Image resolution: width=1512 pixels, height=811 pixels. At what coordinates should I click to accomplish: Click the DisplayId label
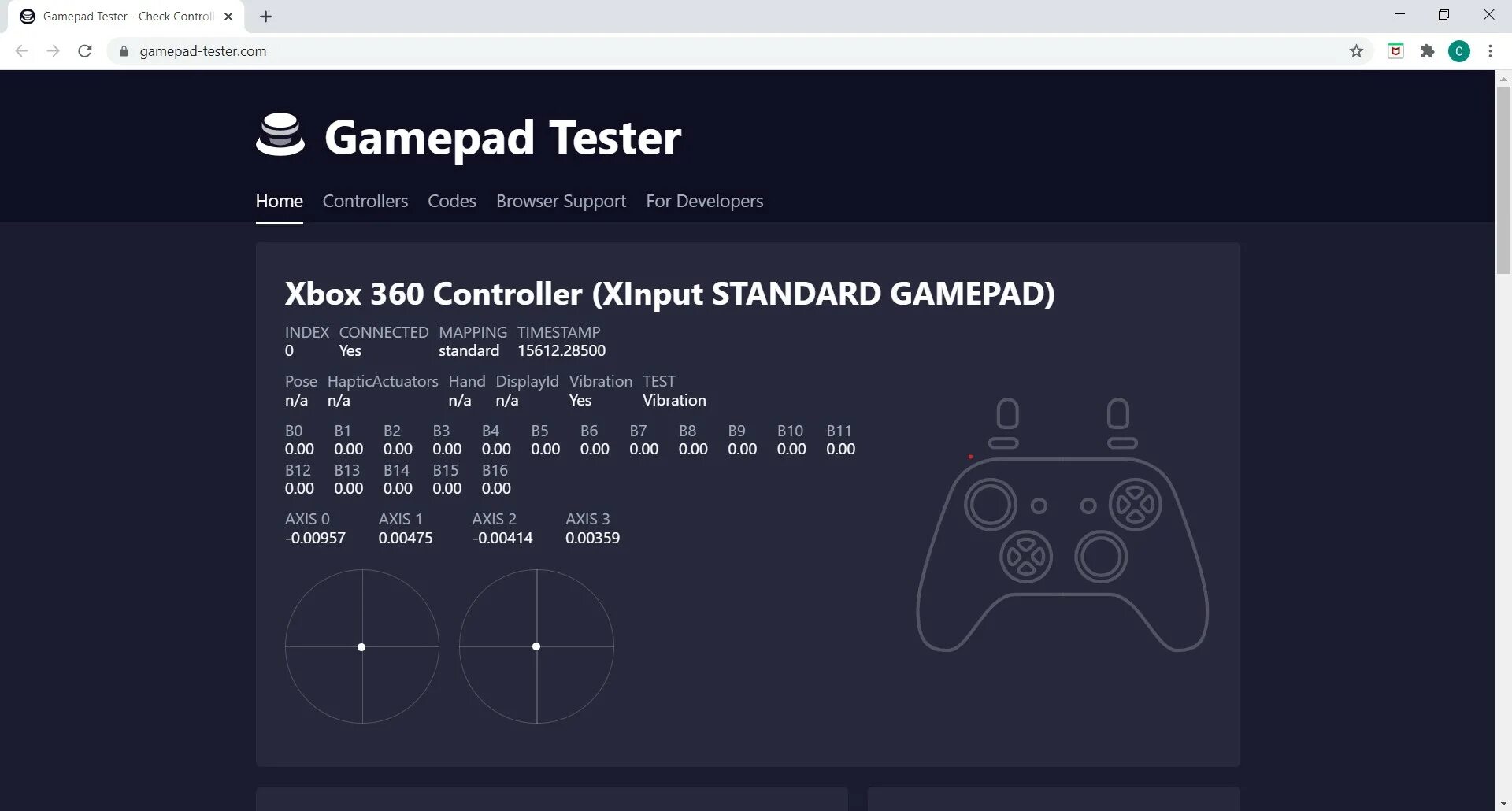tap(528, 381)
